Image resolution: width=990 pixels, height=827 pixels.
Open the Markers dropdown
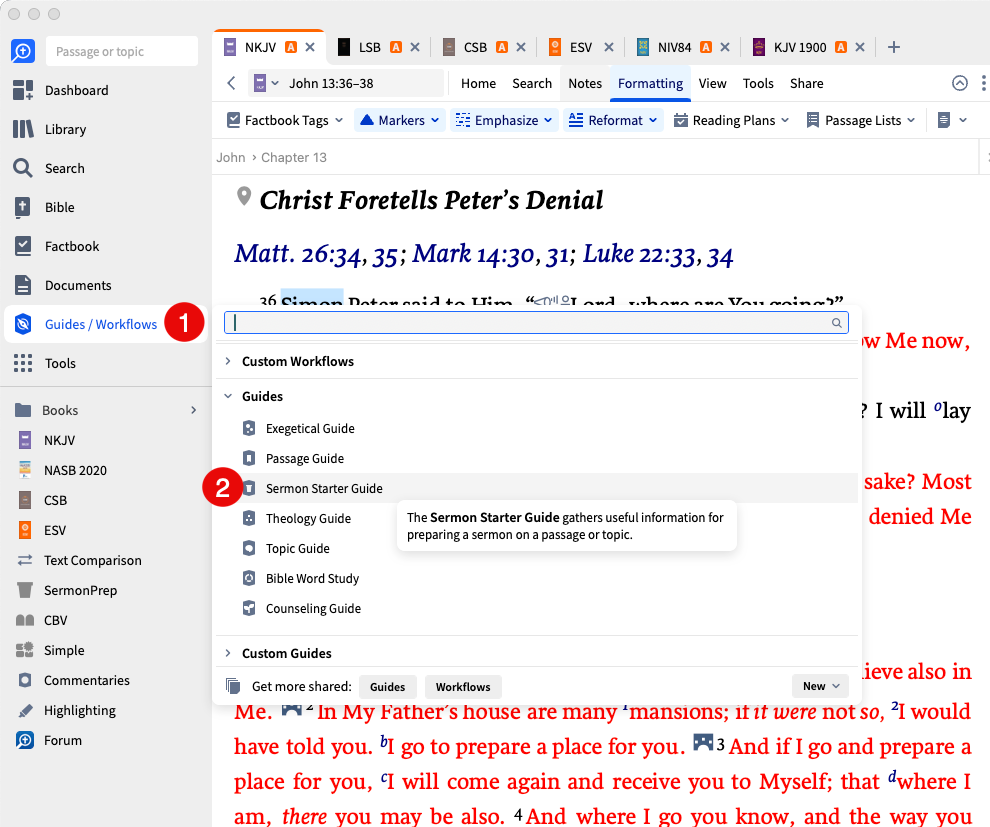[x=400, y=120]
